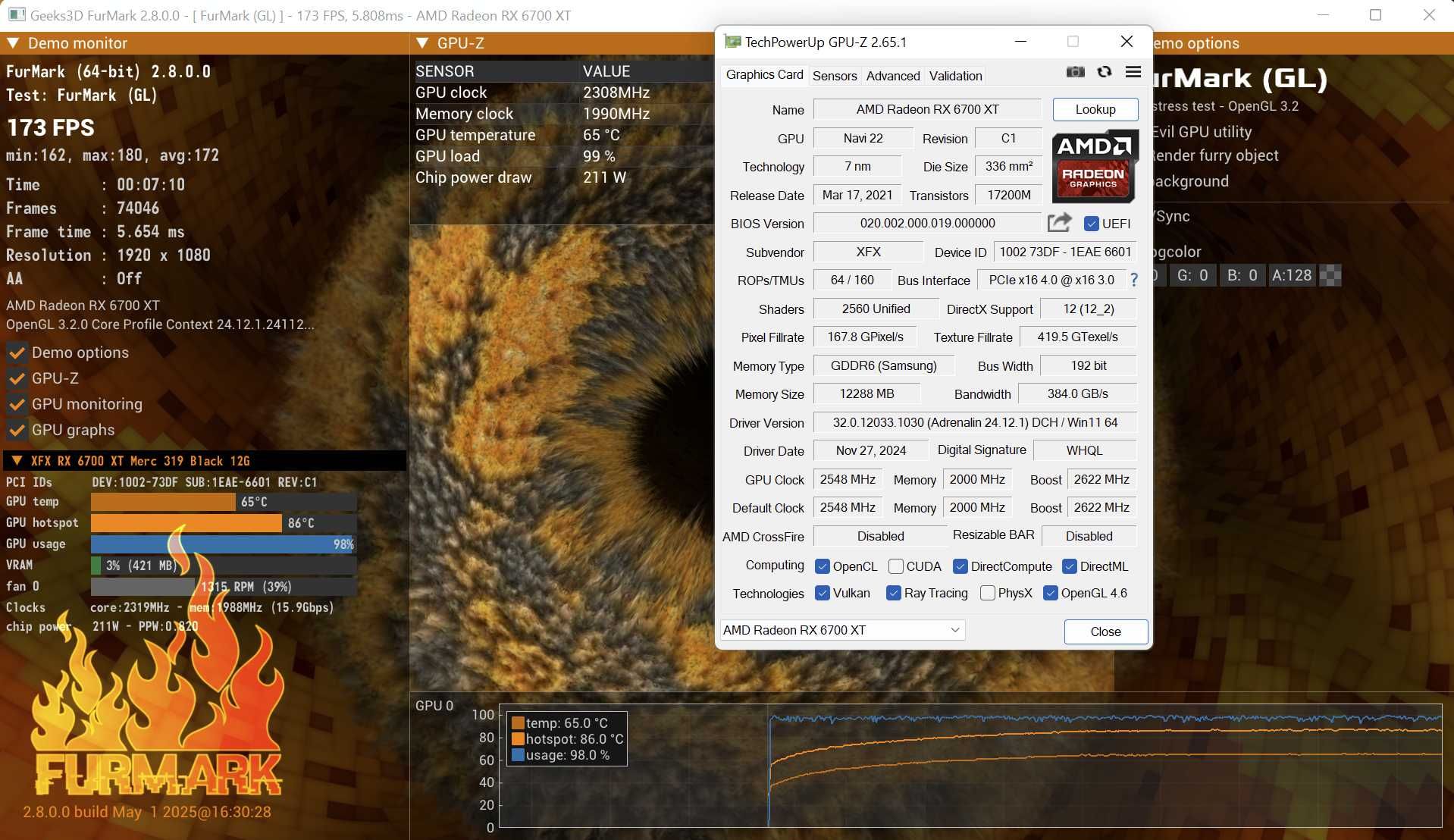
Task: Toggle the CUDA checkbox
Action: tap(895, 566)
